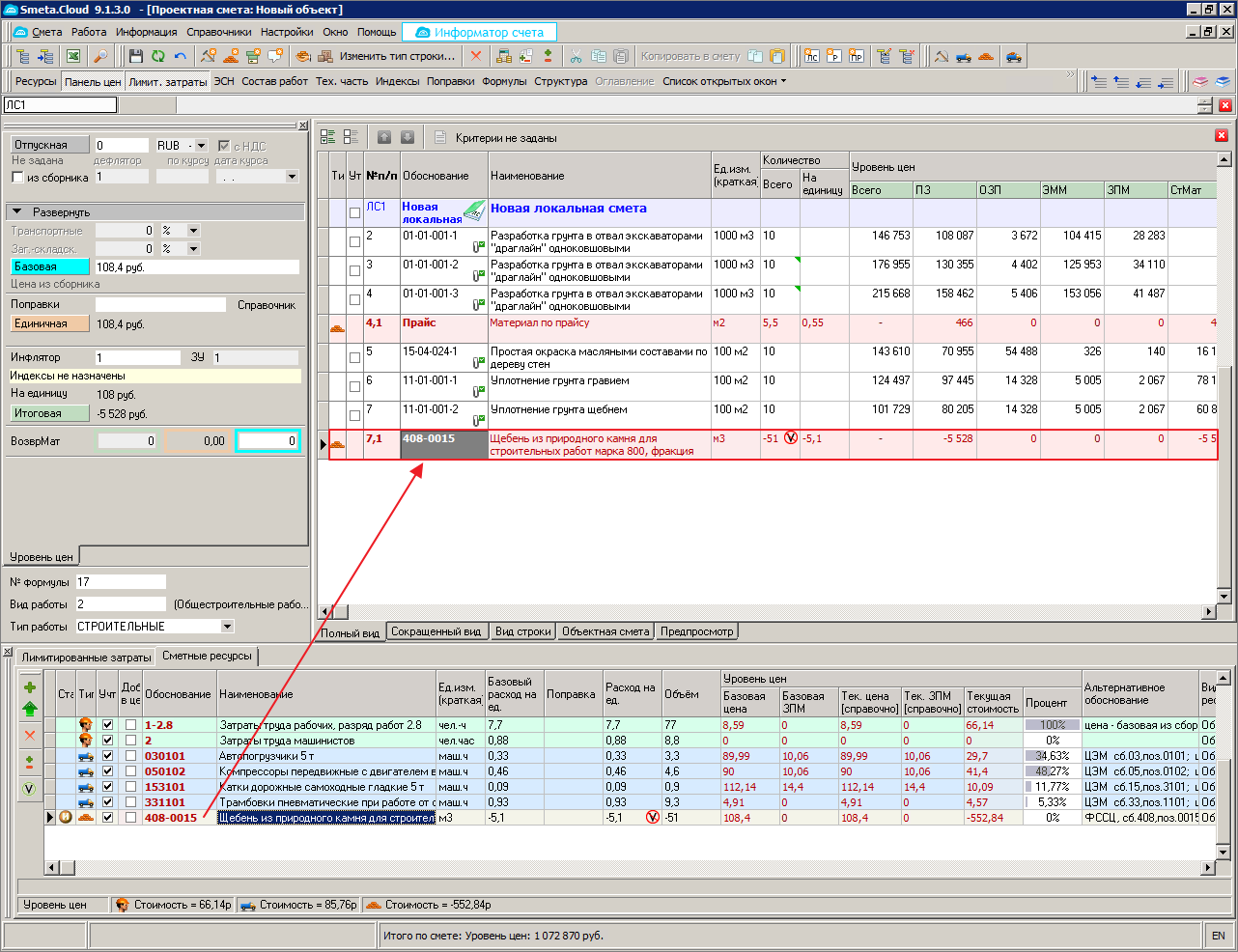This screenshot has height=952, width=1238.
Task: Open 'Список открытых окон' dropdown
Action: [x=724, y=81]
